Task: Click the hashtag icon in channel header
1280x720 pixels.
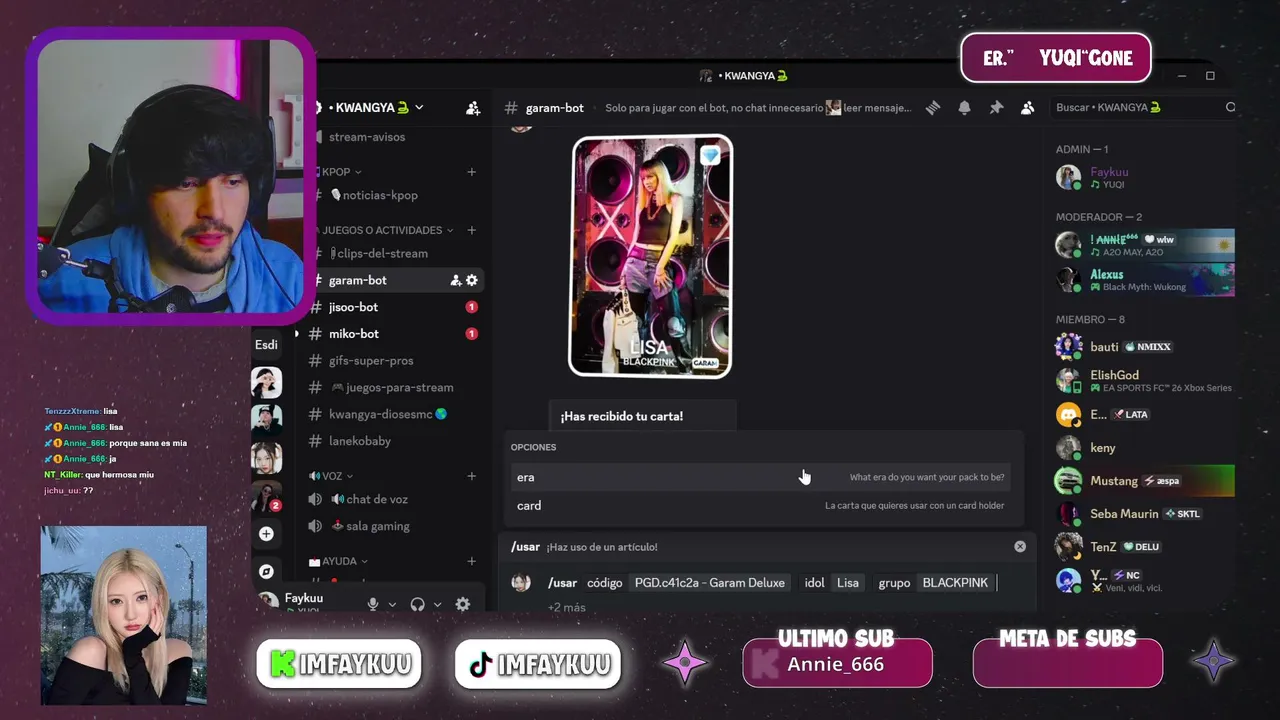Action: tap(511, 108)
